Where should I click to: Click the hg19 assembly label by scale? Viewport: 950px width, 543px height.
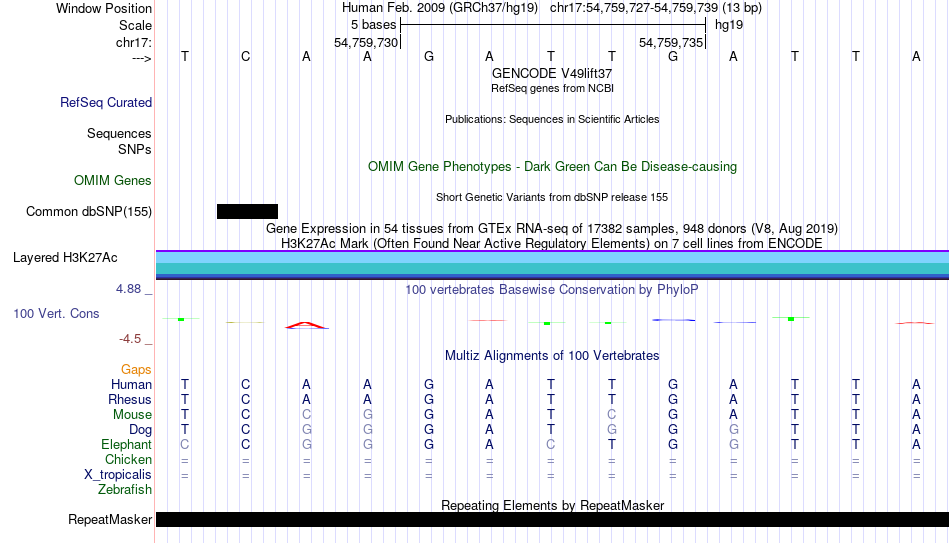click(729, 25)
